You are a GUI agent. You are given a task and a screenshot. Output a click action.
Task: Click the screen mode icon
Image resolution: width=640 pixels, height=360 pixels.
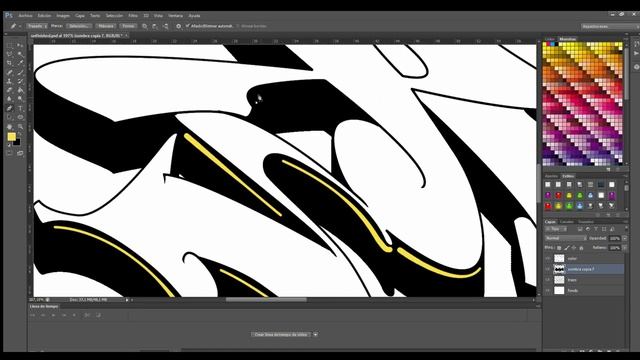[x=20, y=153]
